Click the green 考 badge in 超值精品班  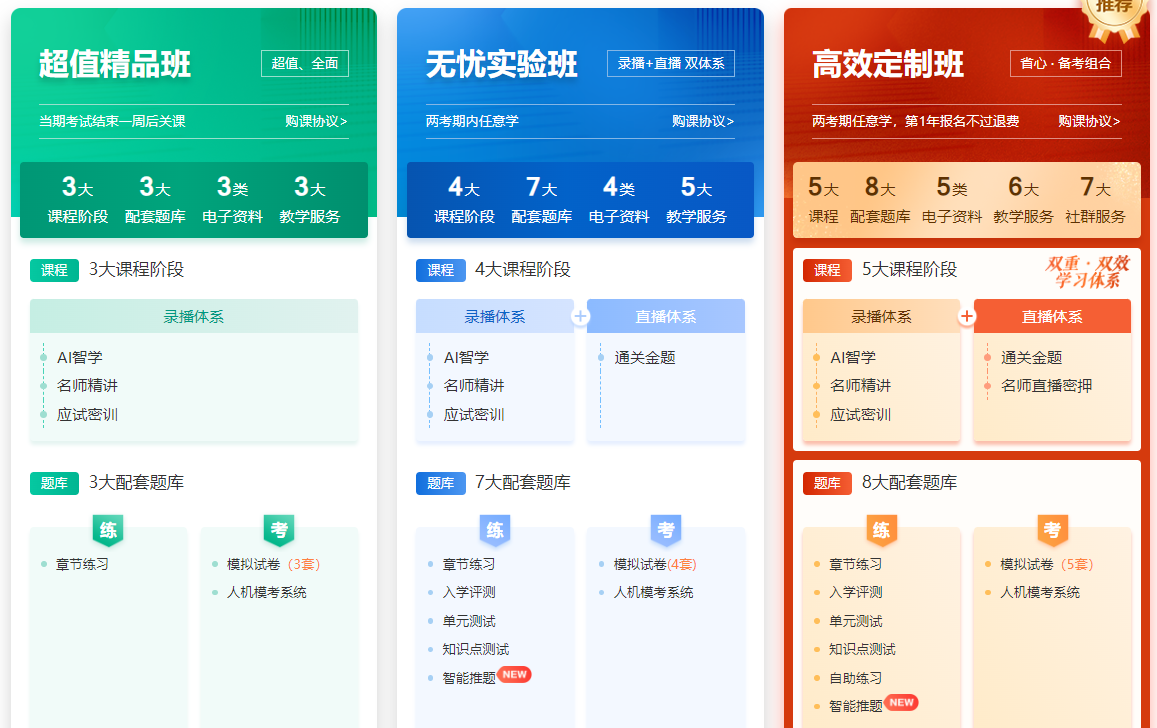tap(279, 530)
